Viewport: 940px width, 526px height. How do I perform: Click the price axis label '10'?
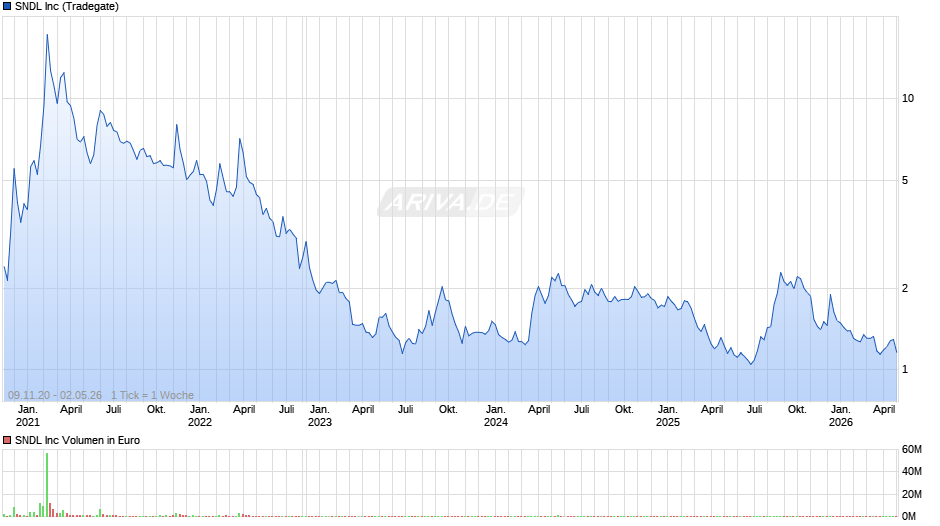908,98
